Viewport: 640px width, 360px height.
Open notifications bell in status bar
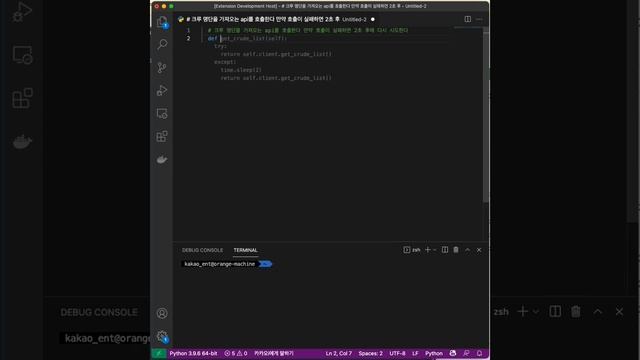pos(480,353)
